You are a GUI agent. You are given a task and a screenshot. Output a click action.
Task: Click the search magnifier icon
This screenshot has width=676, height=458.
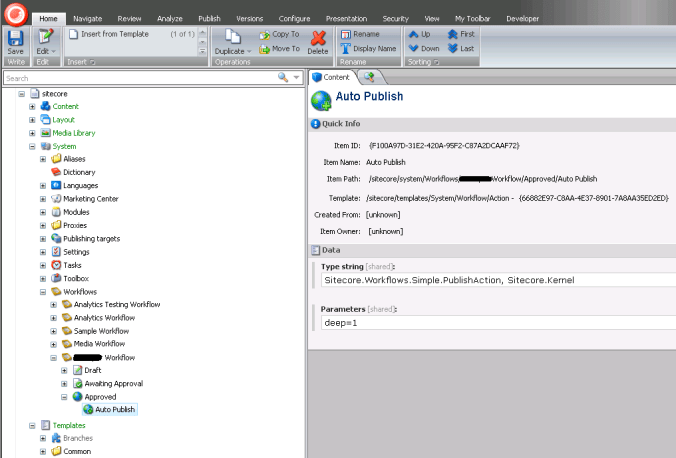pos(283,77)
